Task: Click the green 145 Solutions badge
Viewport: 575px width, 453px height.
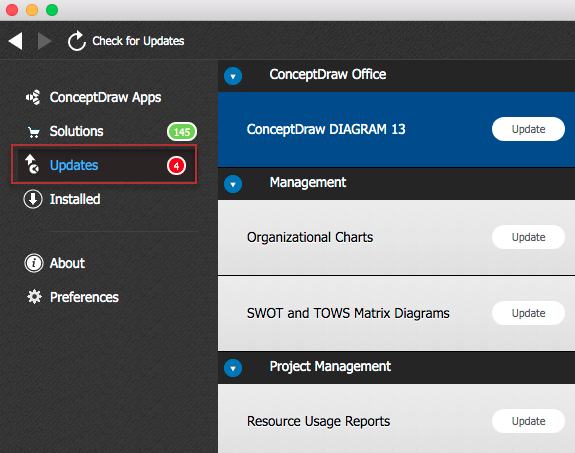Action: coord(182,132)
